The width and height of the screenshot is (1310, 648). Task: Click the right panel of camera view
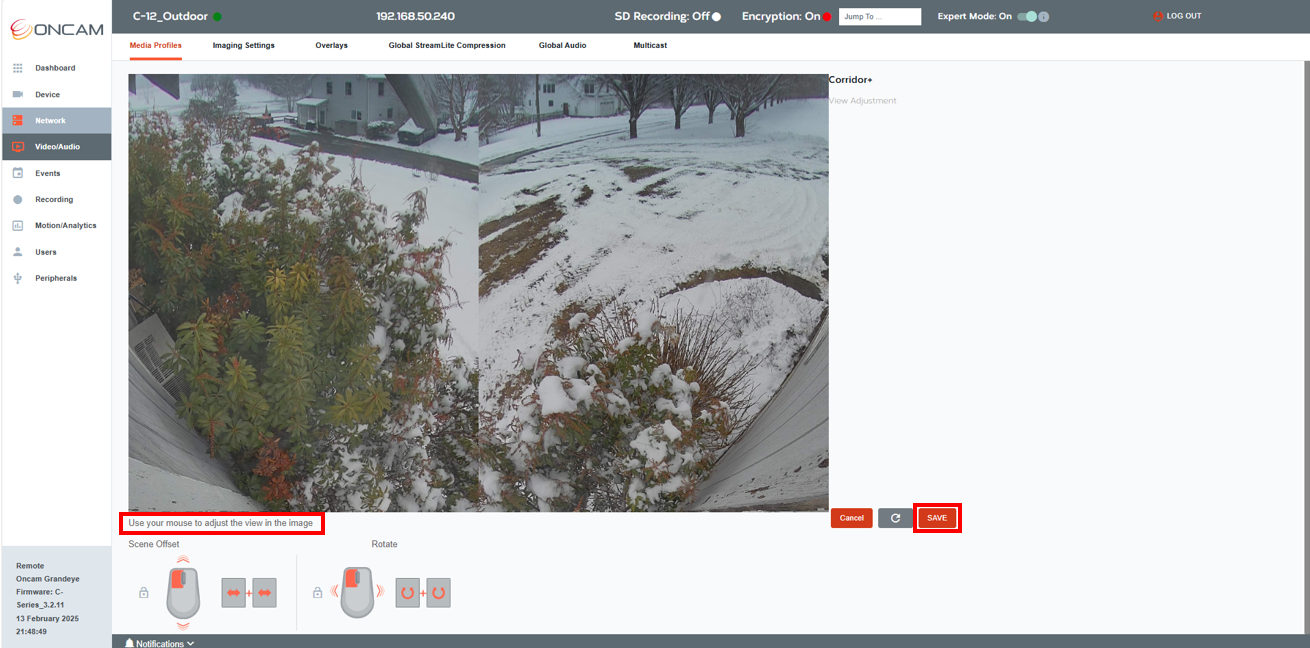(654, 293)
